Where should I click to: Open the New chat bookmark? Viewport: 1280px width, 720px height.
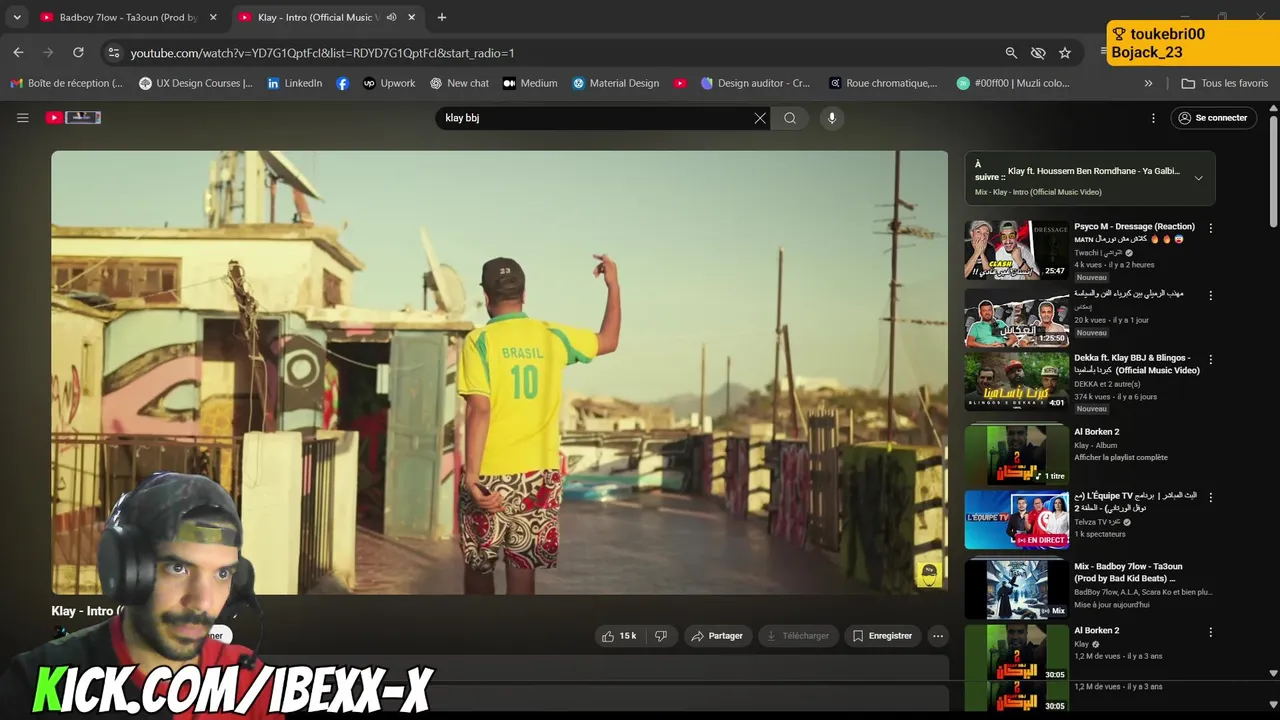pos(459,84)
